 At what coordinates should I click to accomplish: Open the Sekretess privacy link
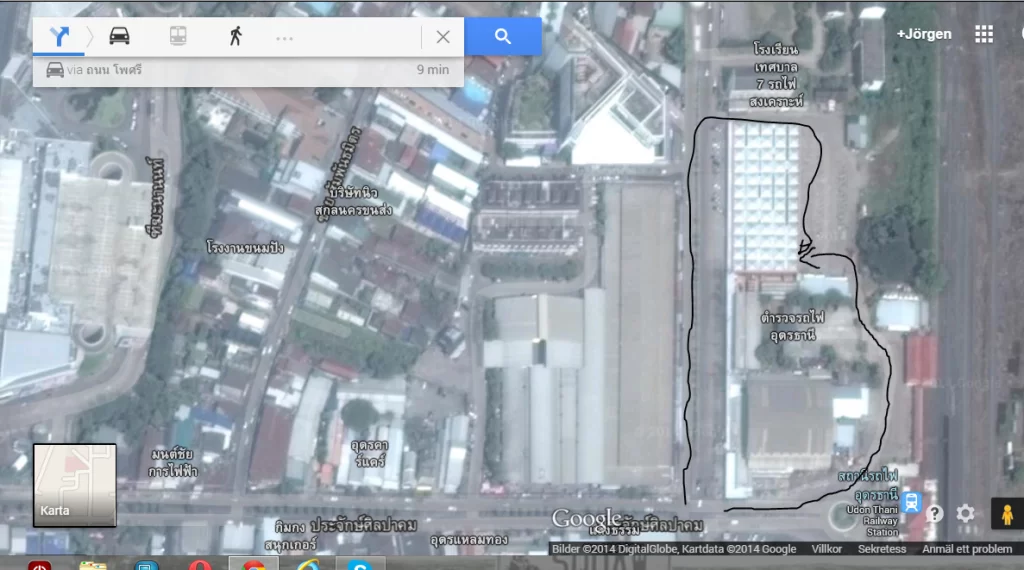click(881, 549)
